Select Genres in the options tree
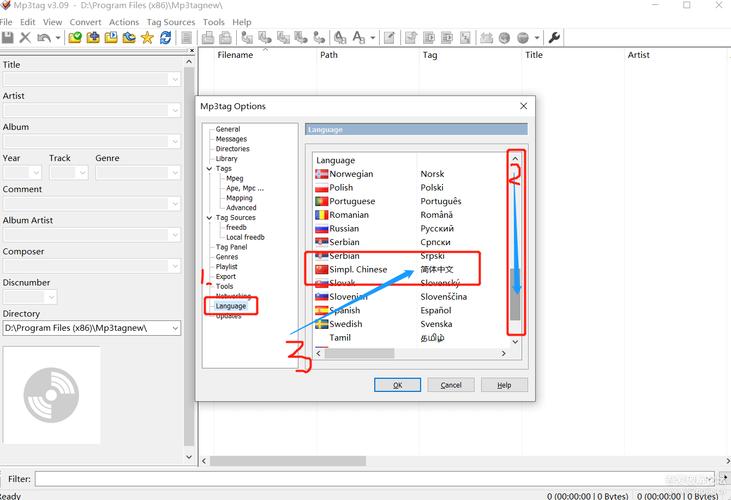This screenshot has width=731, height=500. tap(227, 257)
